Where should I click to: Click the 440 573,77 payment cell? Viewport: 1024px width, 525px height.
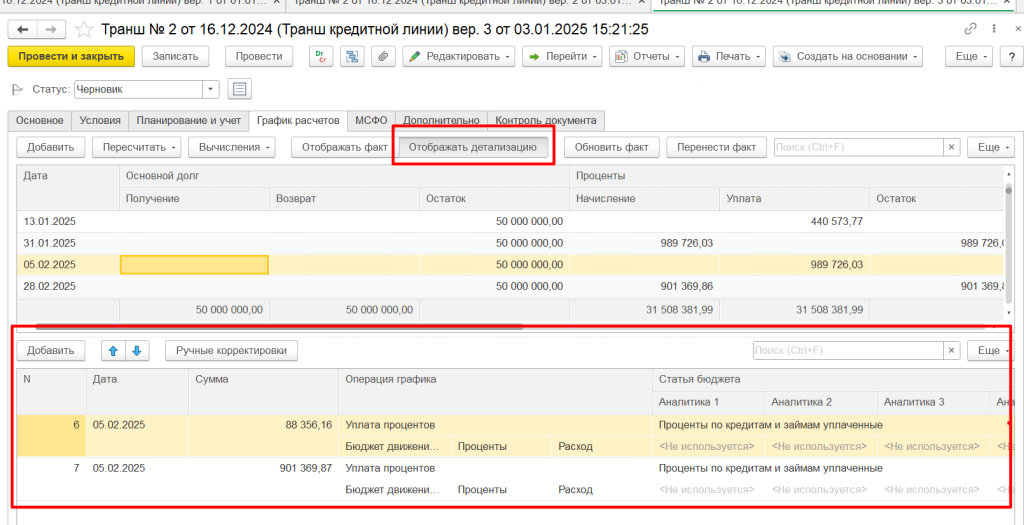[794, 221]
